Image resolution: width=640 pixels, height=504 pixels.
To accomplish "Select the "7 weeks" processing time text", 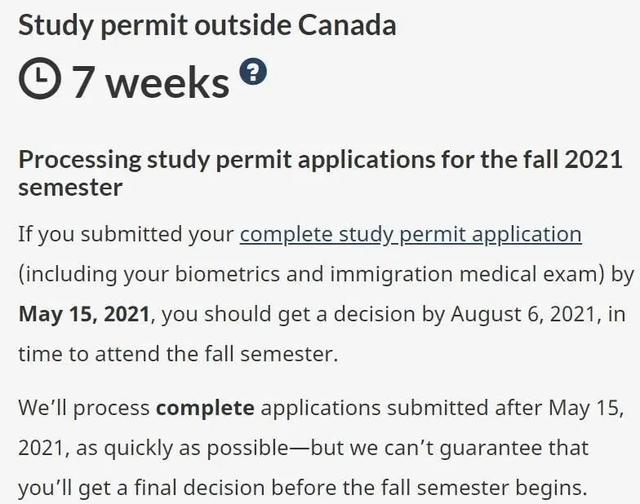I will (150, 81).
